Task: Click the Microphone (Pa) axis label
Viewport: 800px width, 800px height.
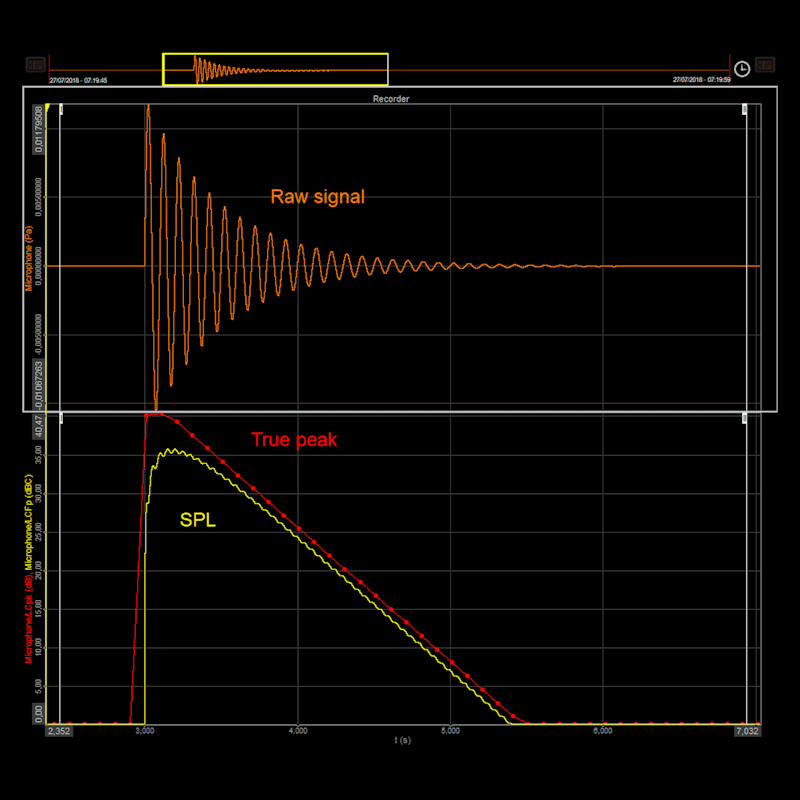Action: coord(29,259)
